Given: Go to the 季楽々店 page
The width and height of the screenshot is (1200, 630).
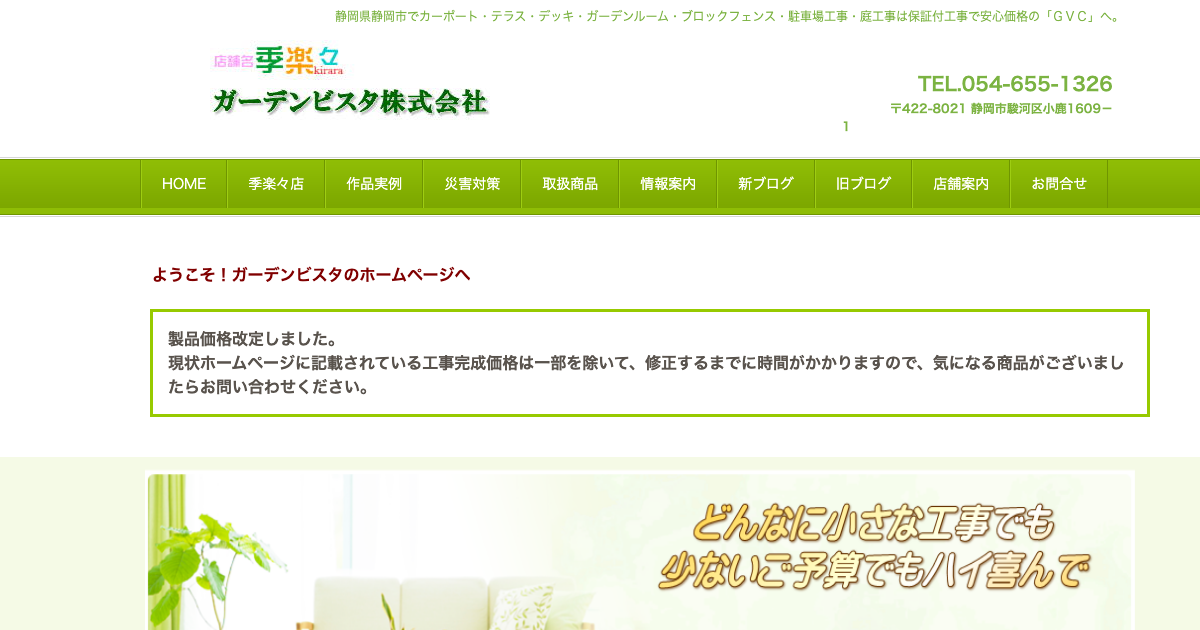Looking at the screenshot, I should 276,184.
